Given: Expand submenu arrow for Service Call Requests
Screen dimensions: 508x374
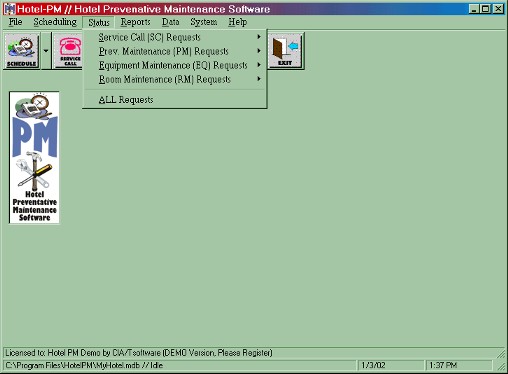Looking at the screenshot, I should (x=259, y=37).
